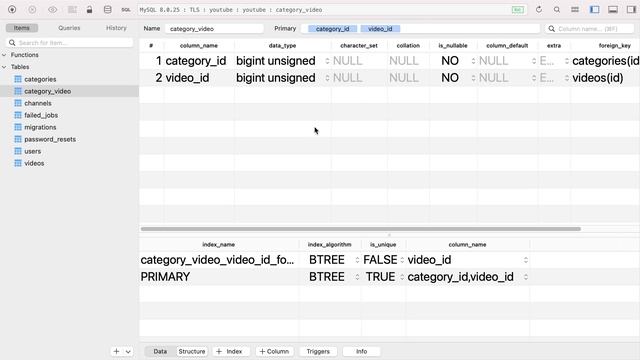Open data_type dropdown for category_id row

pyautogui.click(x=327, y=61)
